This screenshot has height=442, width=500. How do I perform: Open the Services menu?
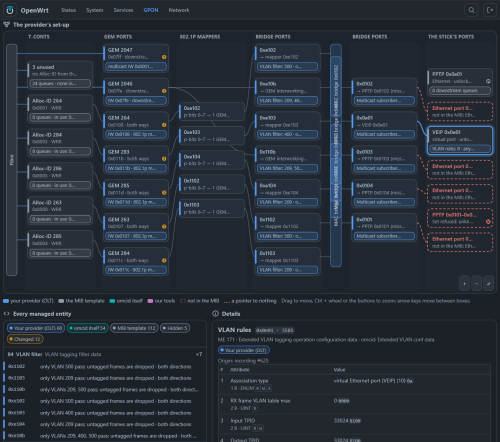[x=123, y=10]
